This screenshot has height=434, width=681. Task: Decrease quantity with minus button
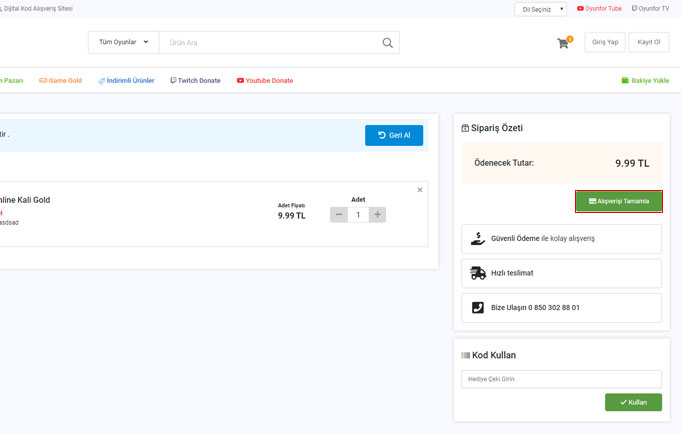pyautogui.click(x=339, y=215)
